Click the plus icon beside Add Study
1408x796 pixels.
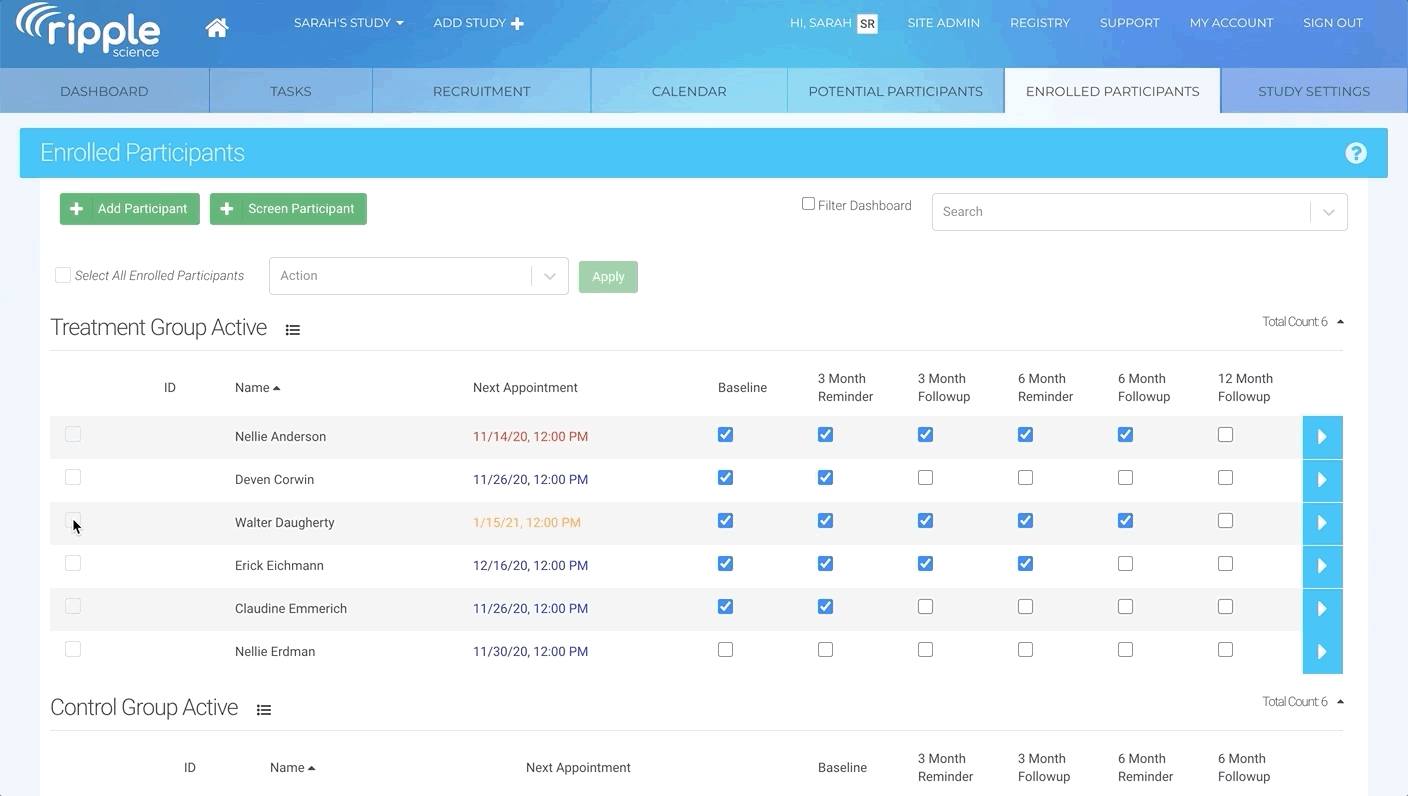click(517, 23)
